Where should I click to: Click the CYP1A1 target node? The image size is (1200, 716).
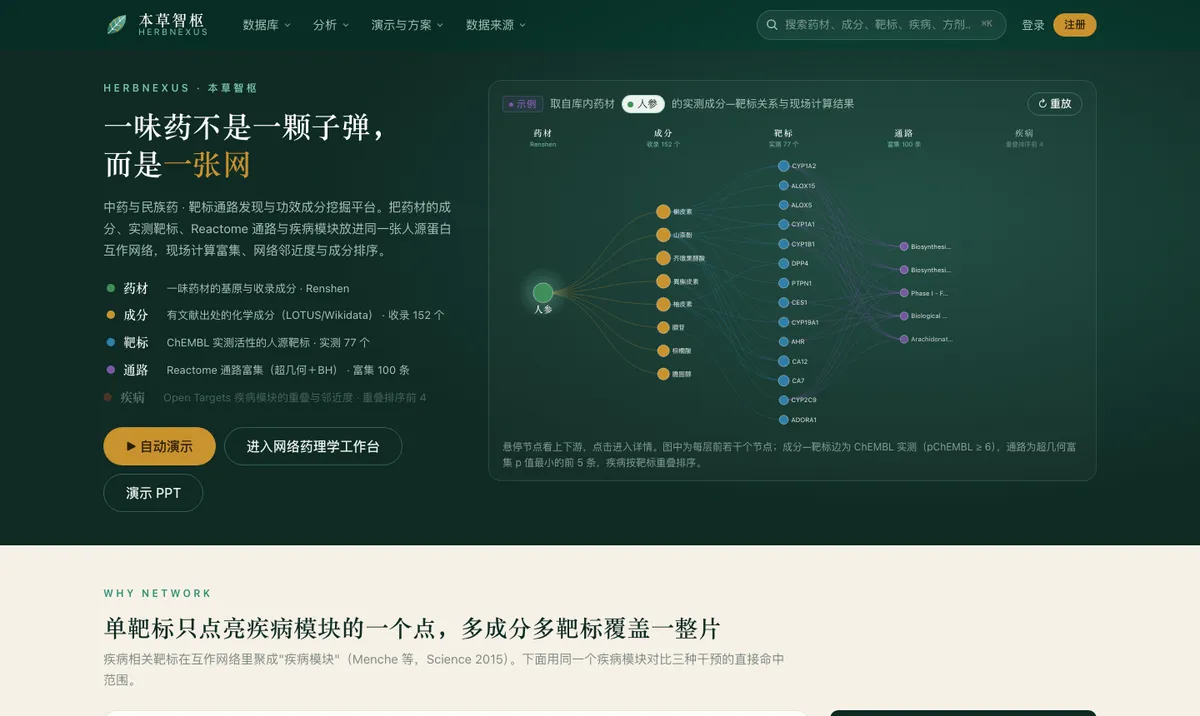tap(784, 225)
